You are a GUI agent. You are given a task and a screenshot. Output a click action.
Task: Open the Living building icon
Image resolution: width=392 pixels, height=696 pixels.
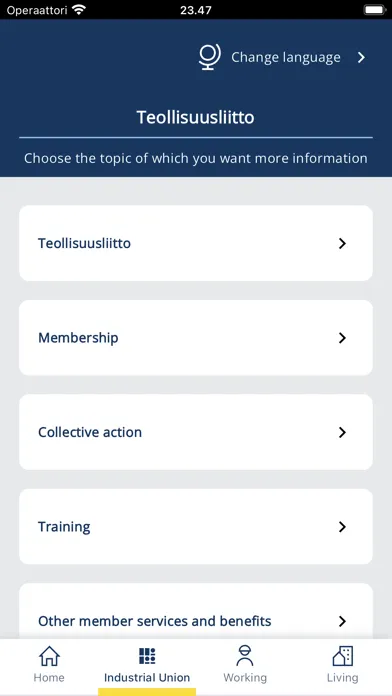343,656
